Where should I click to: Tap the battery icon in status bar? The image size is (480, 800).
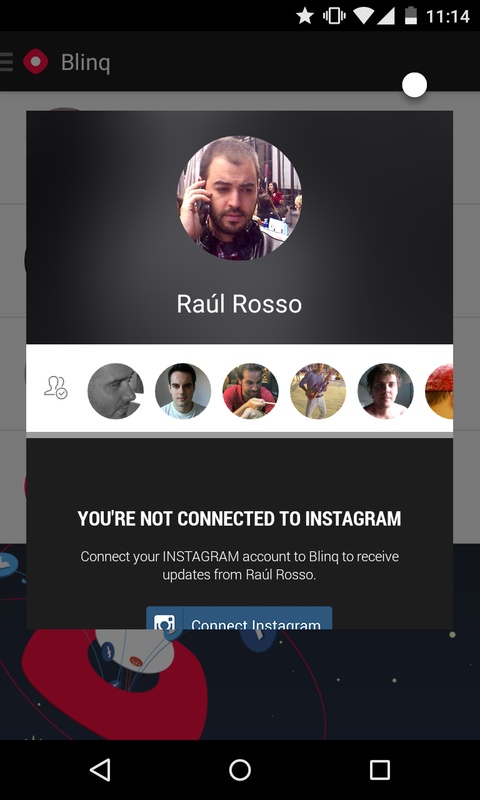pos(410,16)
